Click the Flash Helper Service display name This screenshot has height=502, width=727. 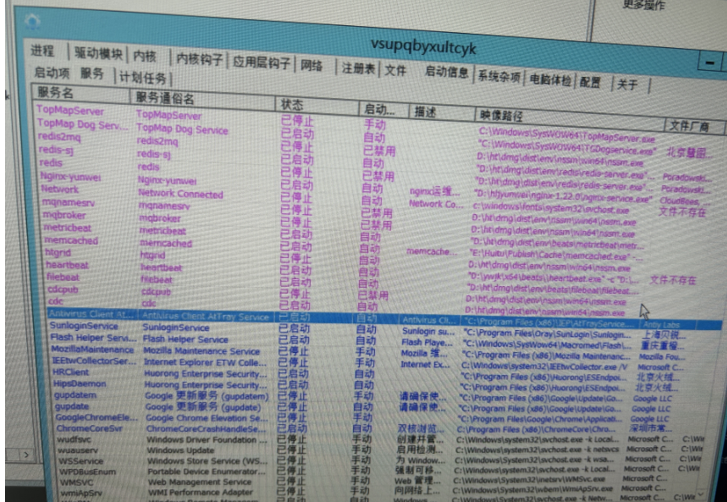185,339
